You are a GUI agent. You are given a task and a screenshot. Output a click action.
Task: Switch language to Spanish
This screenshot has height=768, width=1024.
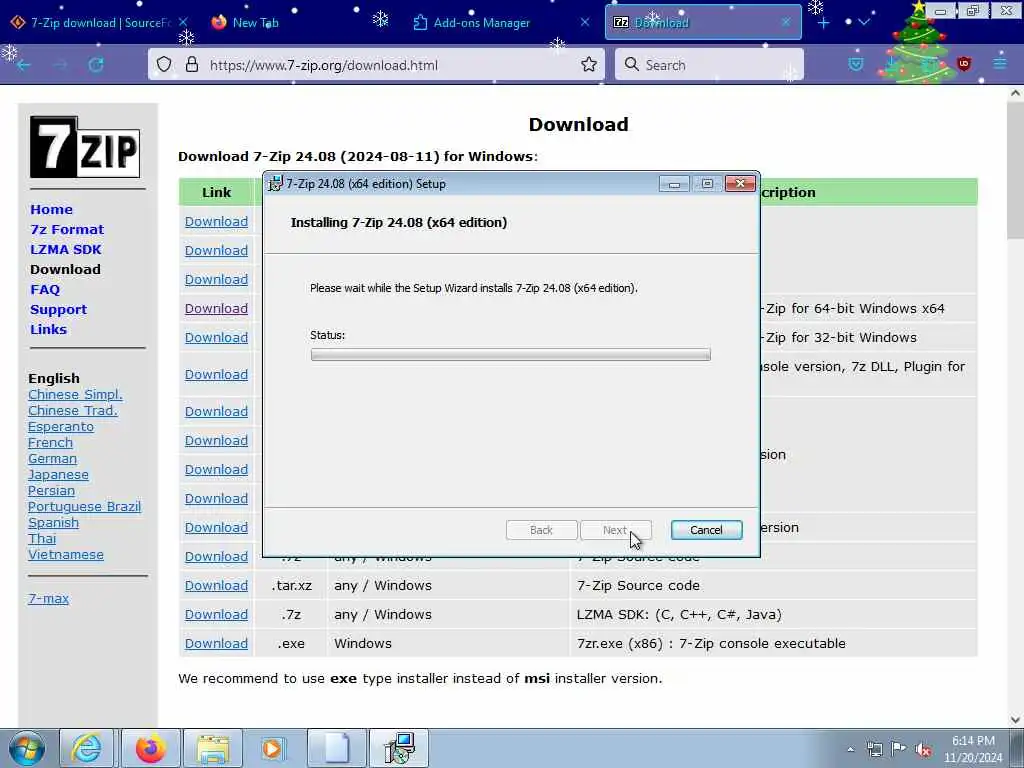(54, 522)
